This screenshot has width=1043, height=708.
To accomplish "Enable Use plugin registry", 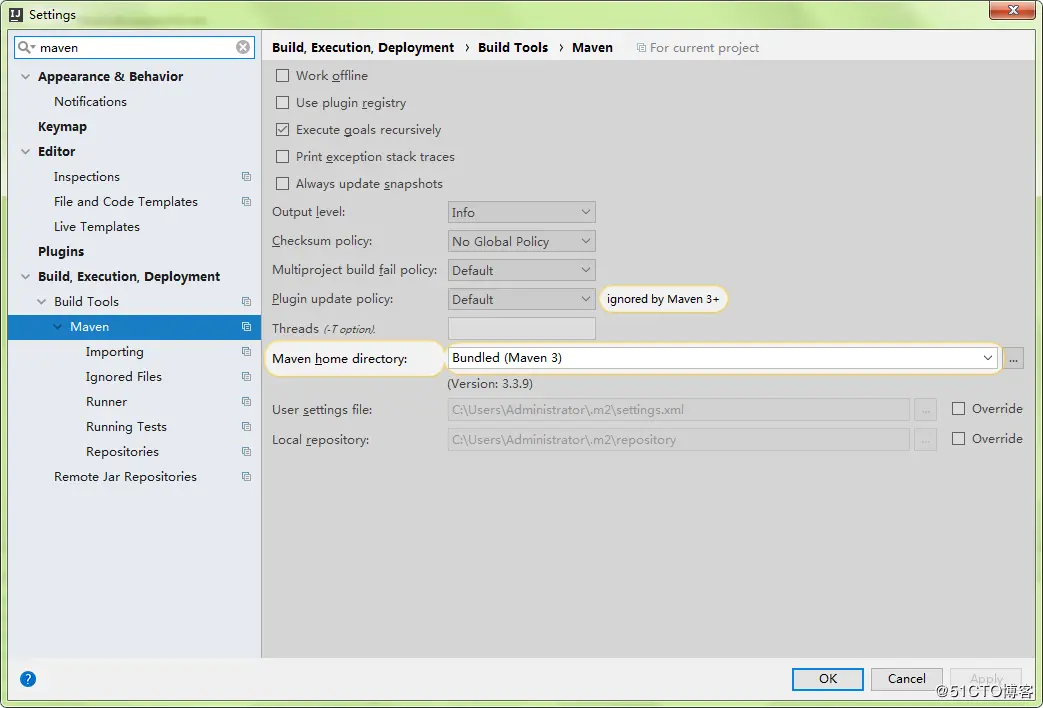I will [x=283, y=102].
